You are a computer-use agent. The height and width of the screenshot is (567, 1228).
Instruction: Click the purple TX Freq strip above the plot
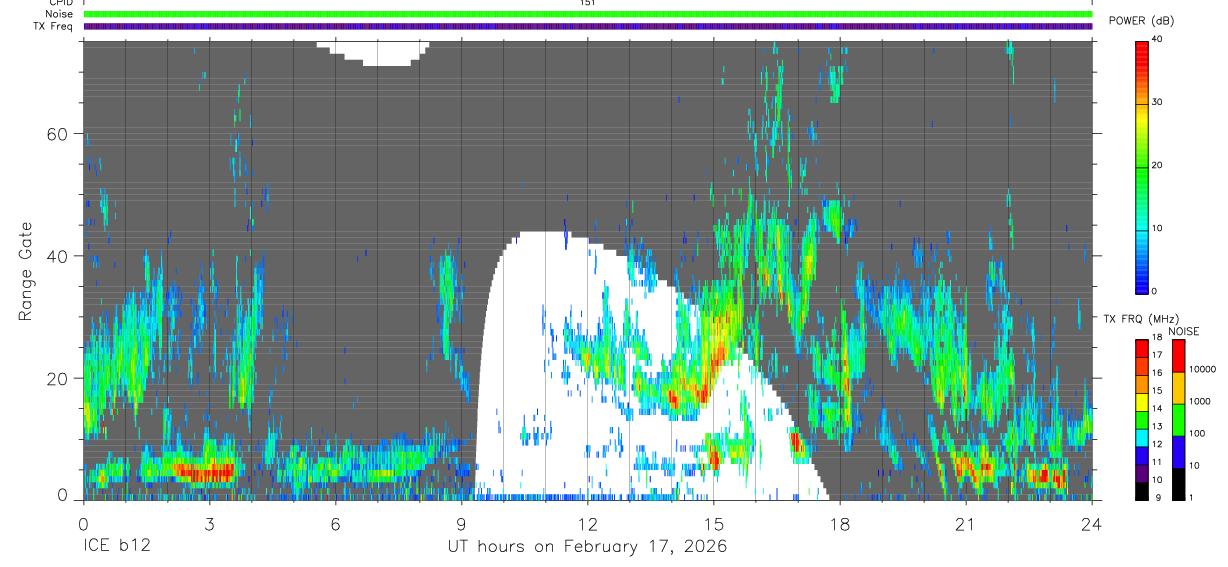tap(588, 26)
